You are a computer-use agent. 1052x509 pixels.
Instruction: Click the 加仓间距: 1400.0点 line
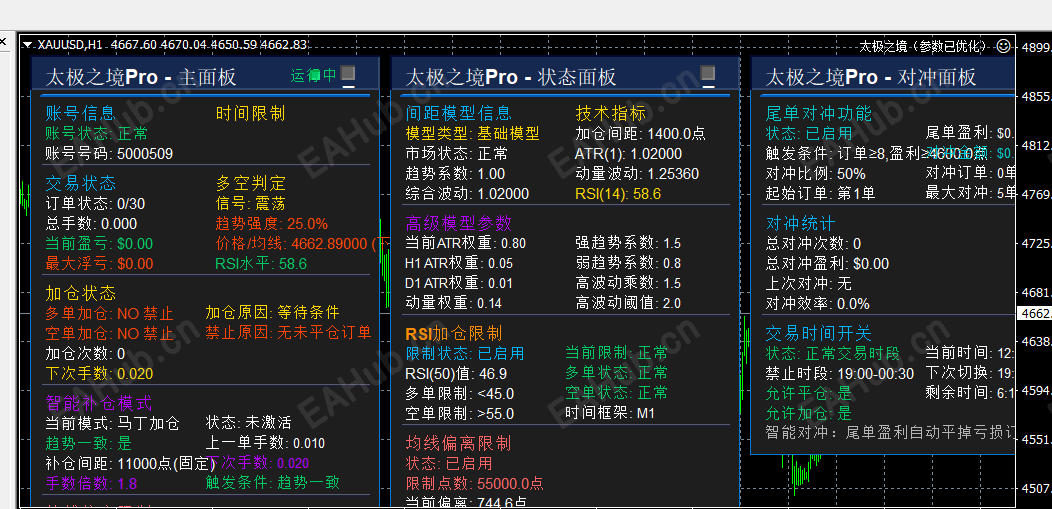641,133
